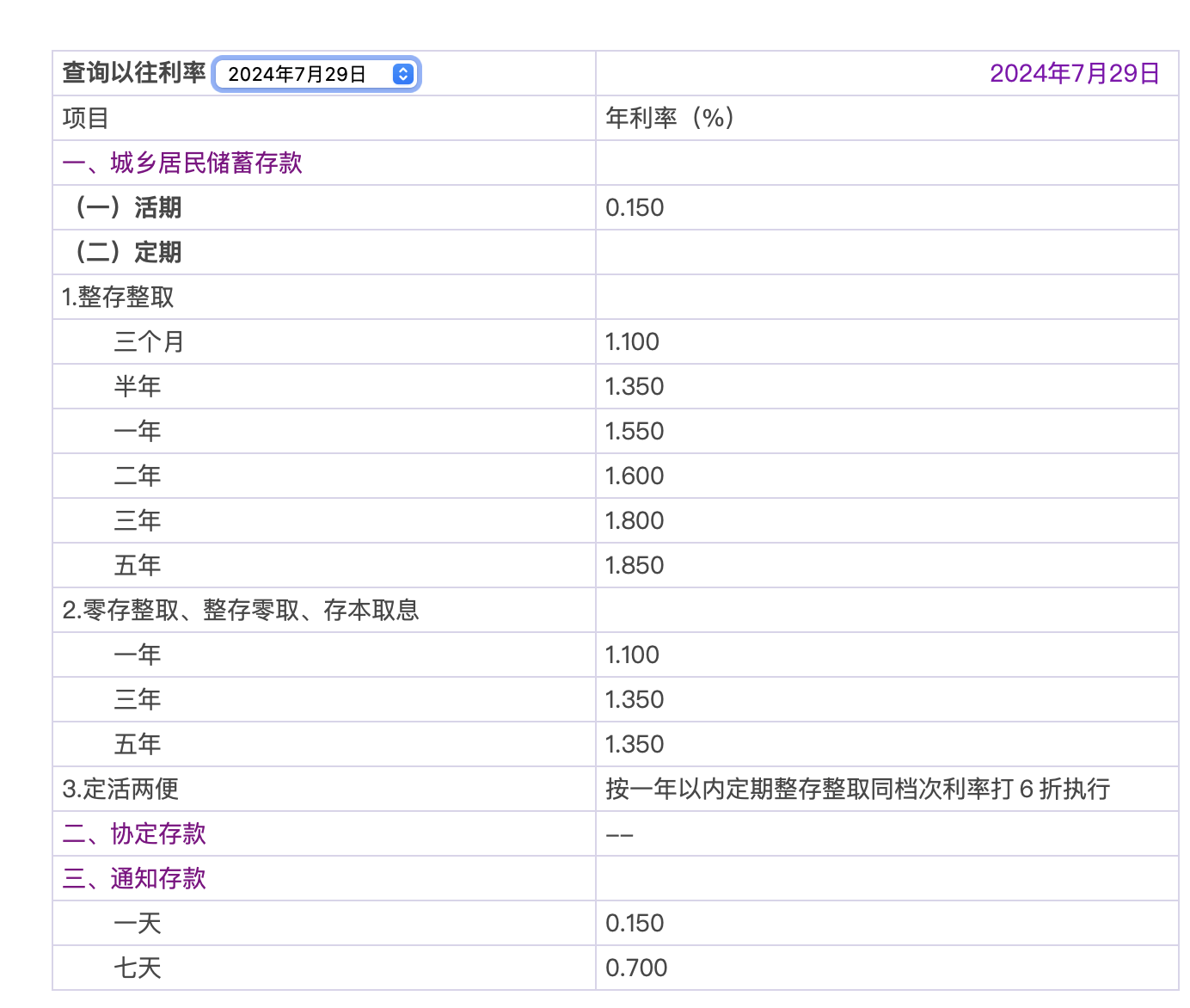Select the 三、通知存款 heading

134,878
